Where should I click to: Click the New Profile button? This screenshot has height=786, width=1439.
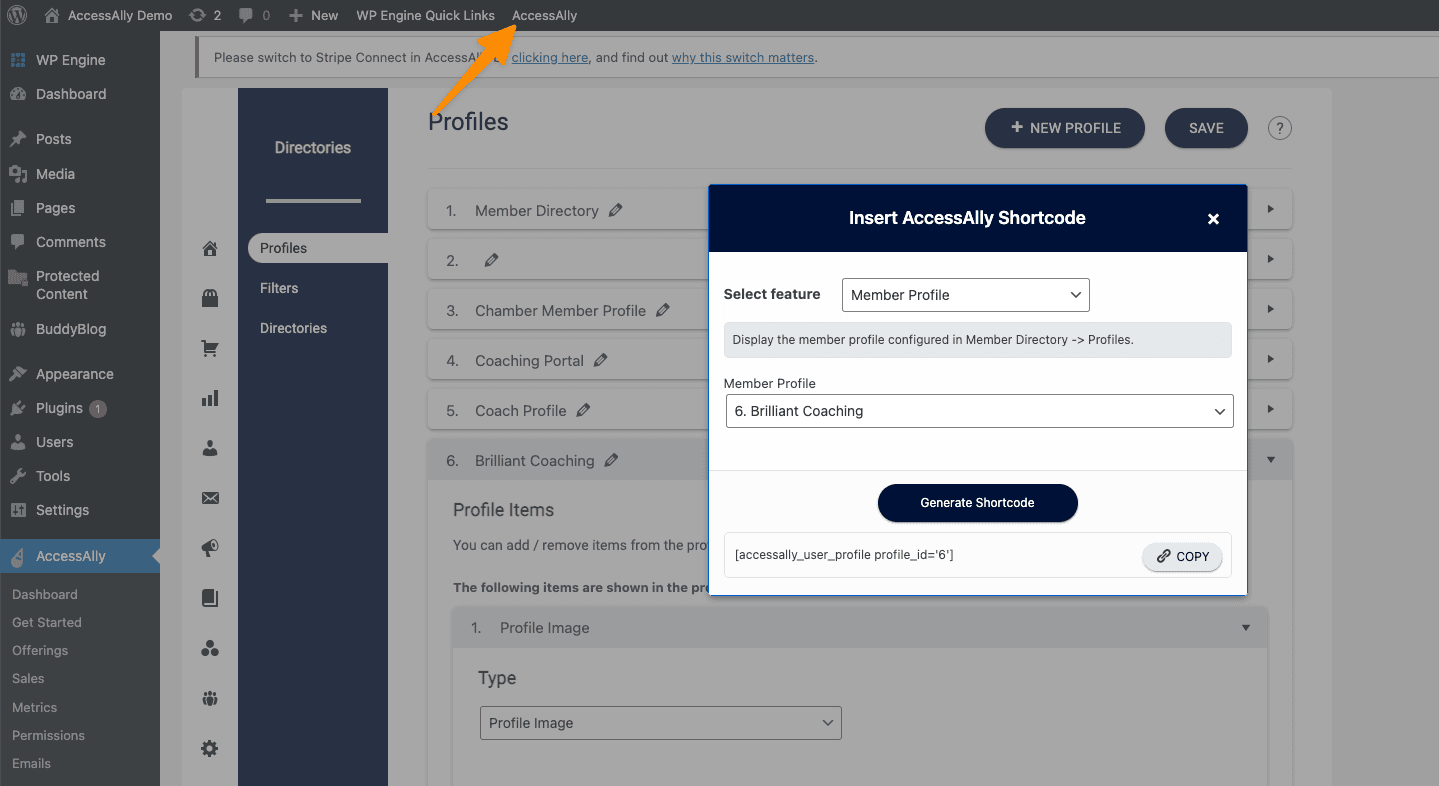[x=1065, y=128]
